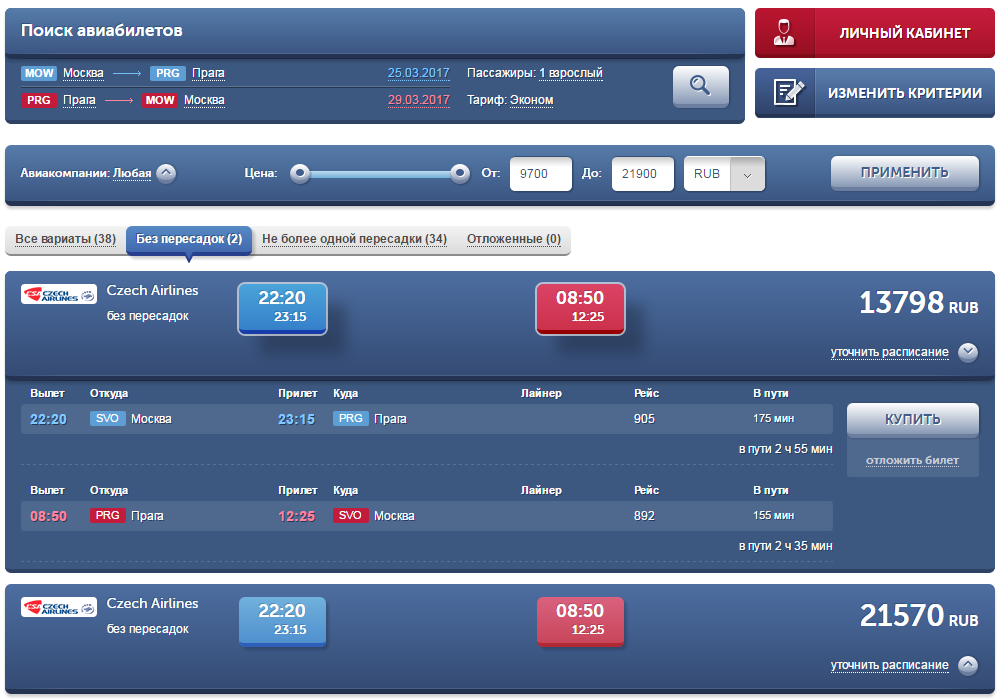Screen dimensions: 1002x700
Task: Collapse schedule arrow for 21570 RUB flight
Action: coord(967,665)
